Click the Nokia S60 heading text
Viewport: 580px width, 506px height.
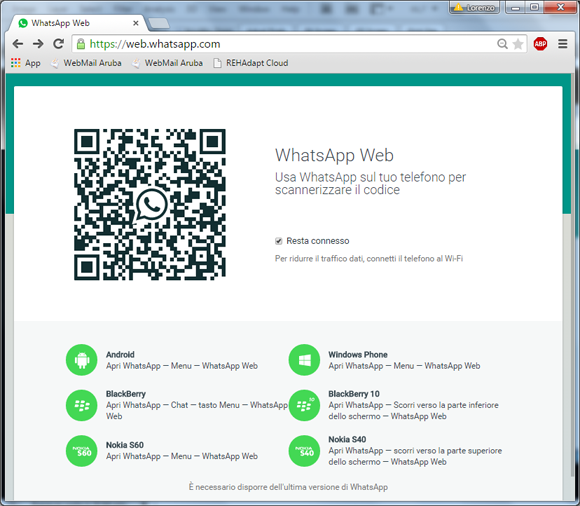pyautogui.click(x=125, y=445)
